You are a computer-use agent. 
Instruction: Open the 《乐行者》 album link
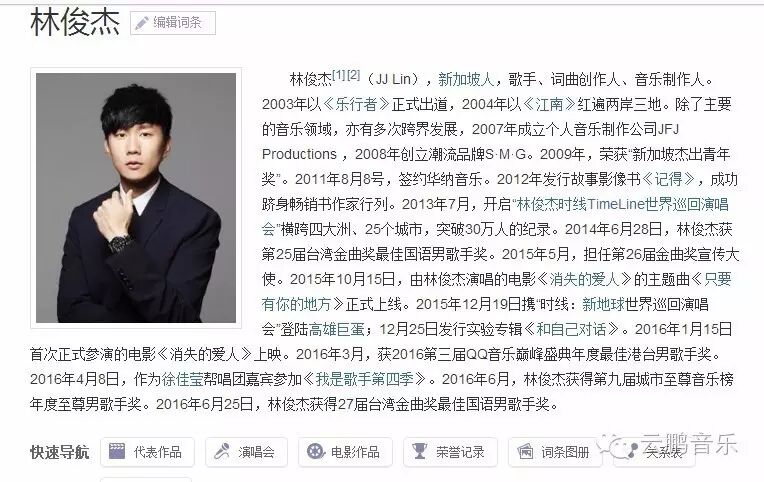tap(356, 104)
